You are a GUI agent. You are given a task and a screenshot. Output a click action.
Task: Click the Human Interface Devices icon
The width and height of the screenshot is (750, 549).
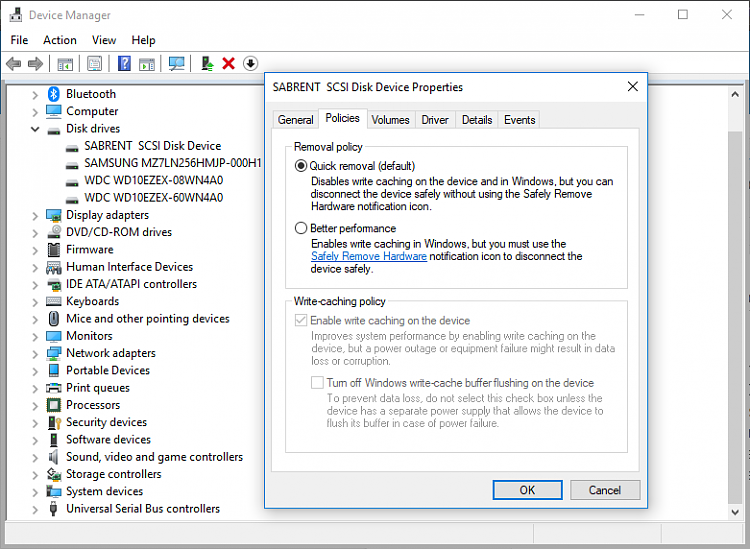(x=54, y=267)
